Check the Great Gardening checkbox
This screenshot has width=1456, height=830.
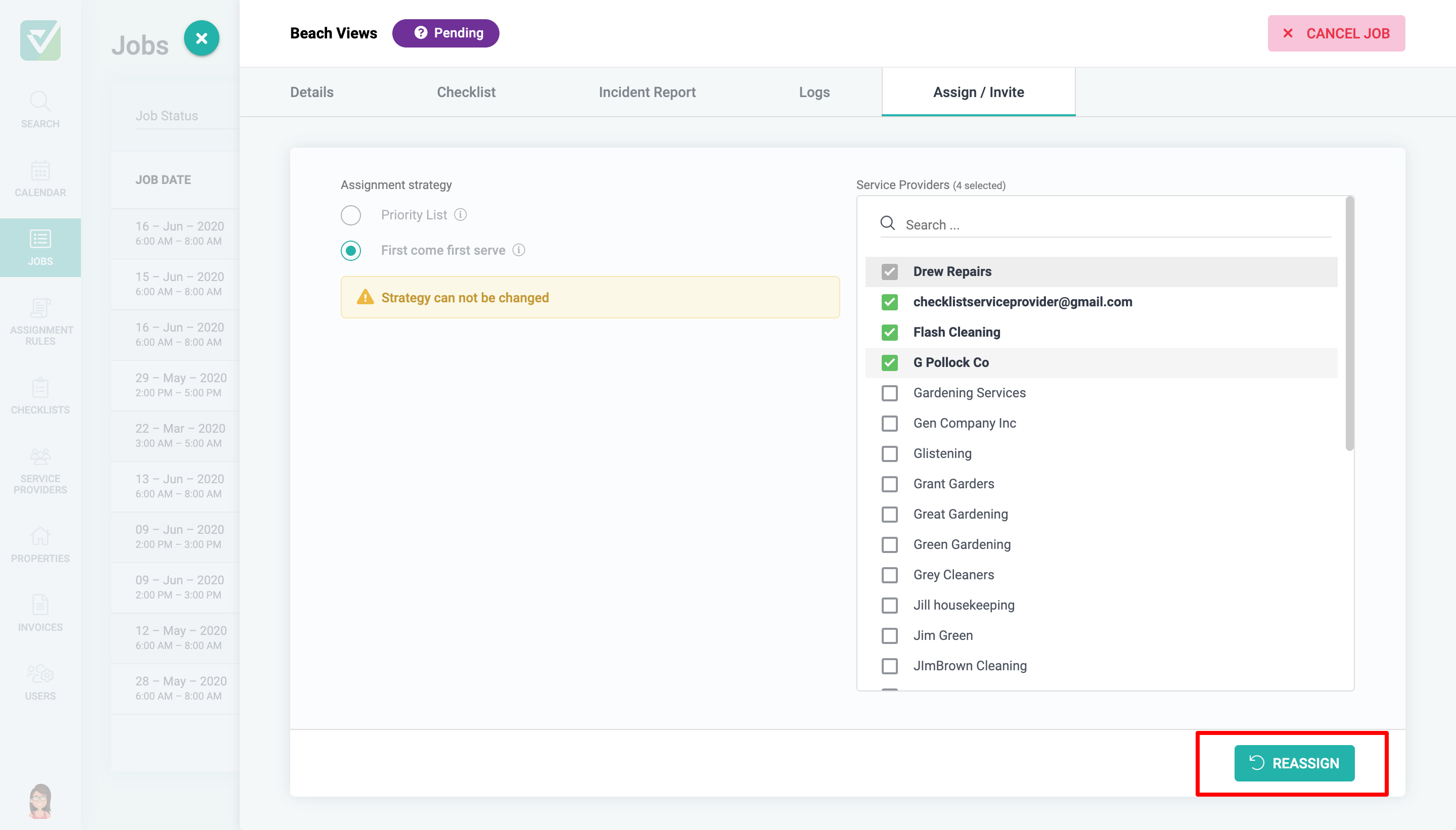(889, 514)
